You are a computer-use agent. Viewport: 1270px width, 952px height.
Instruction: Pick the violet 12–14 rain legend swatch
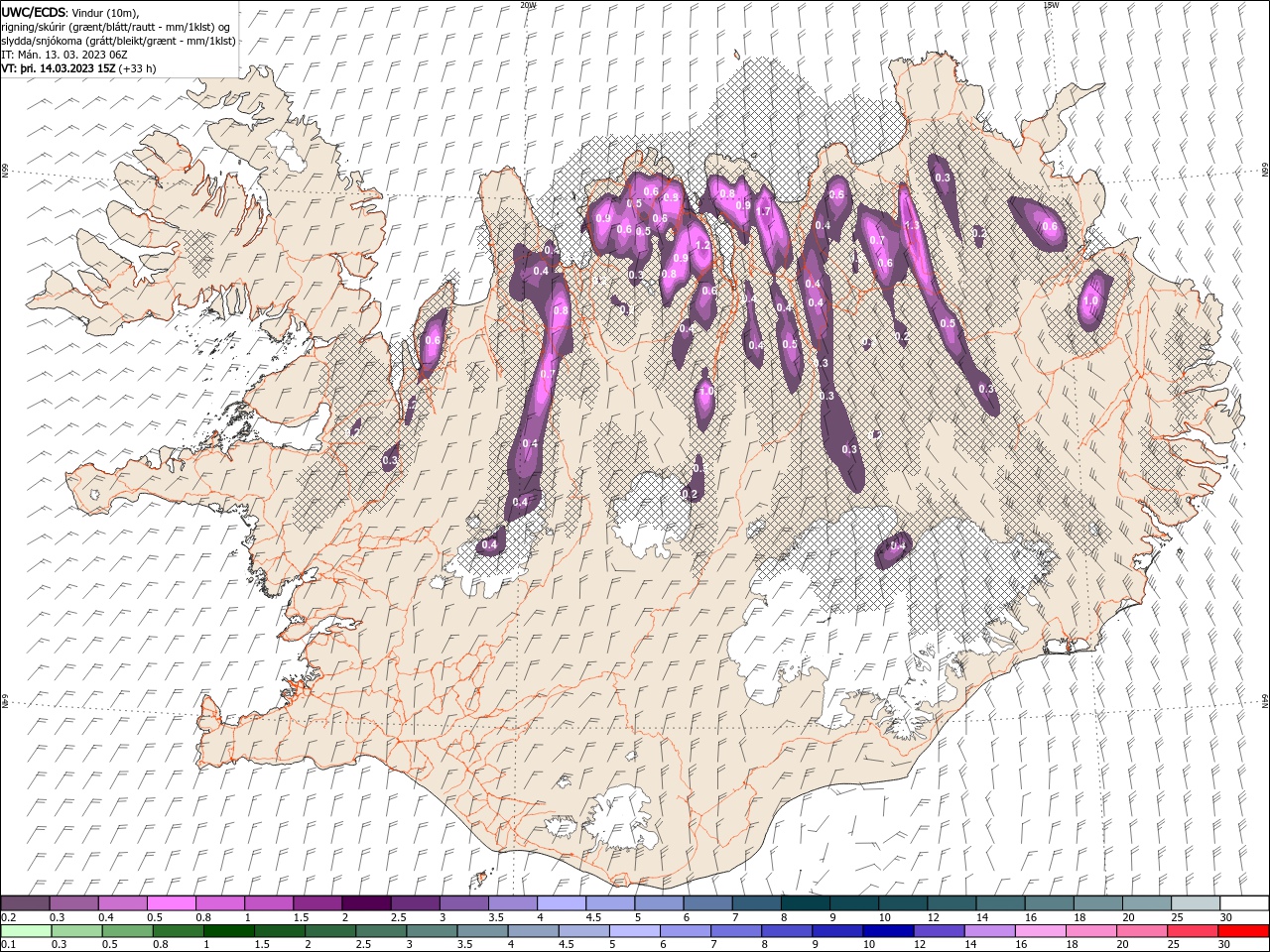coord(938,931)
